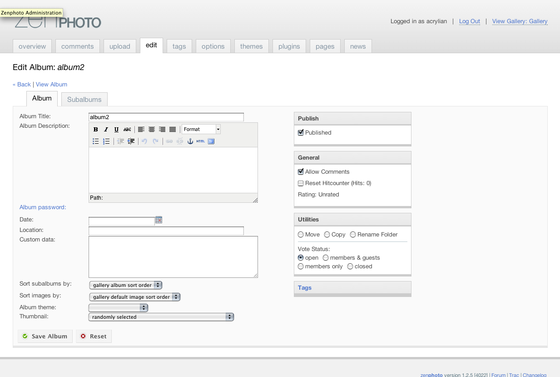Click the Log Out link
The height and width of the screenshot is (377, 560).
coord(469,21)
